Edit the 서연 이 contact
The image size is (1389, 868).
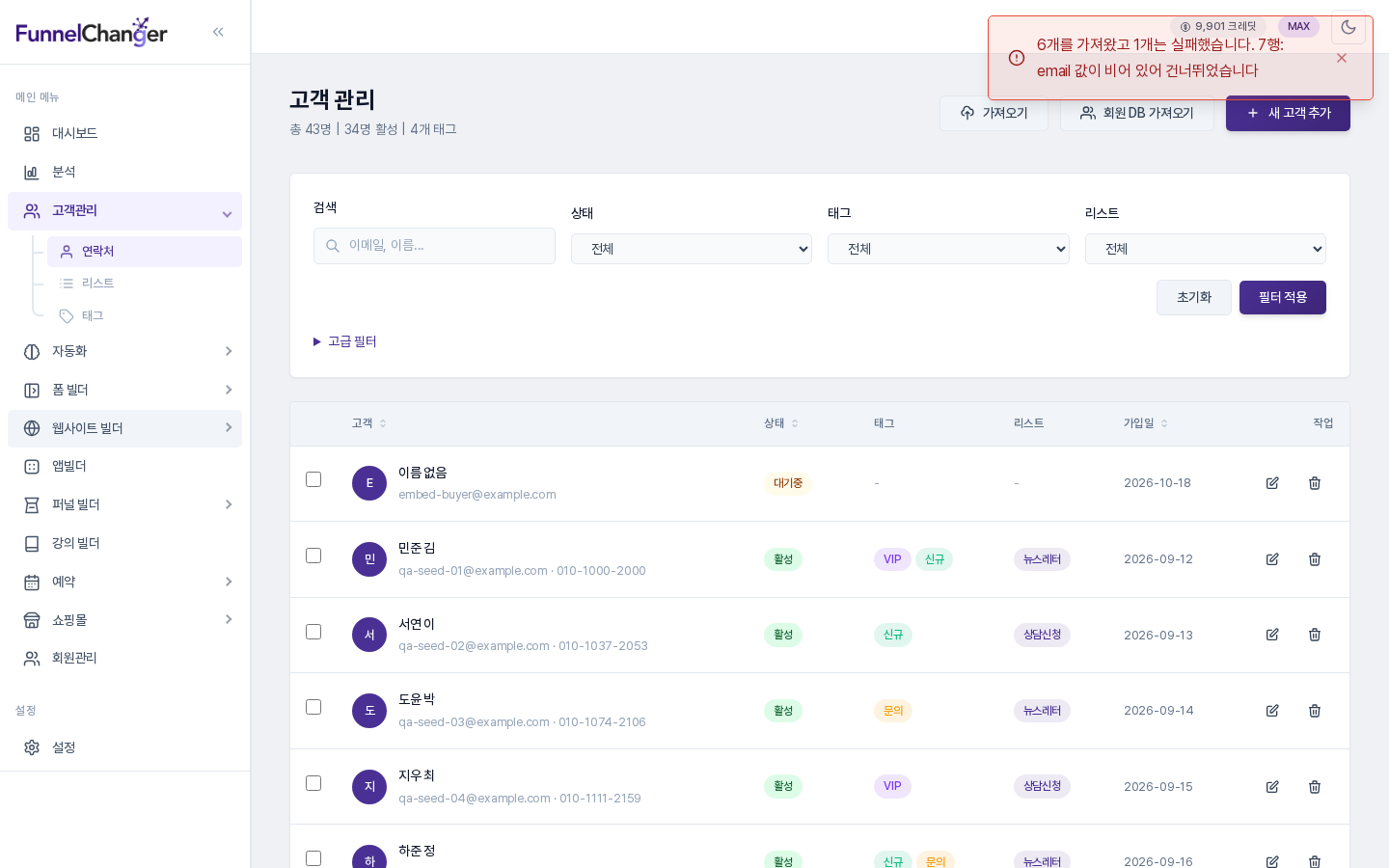coord(1272,635)
